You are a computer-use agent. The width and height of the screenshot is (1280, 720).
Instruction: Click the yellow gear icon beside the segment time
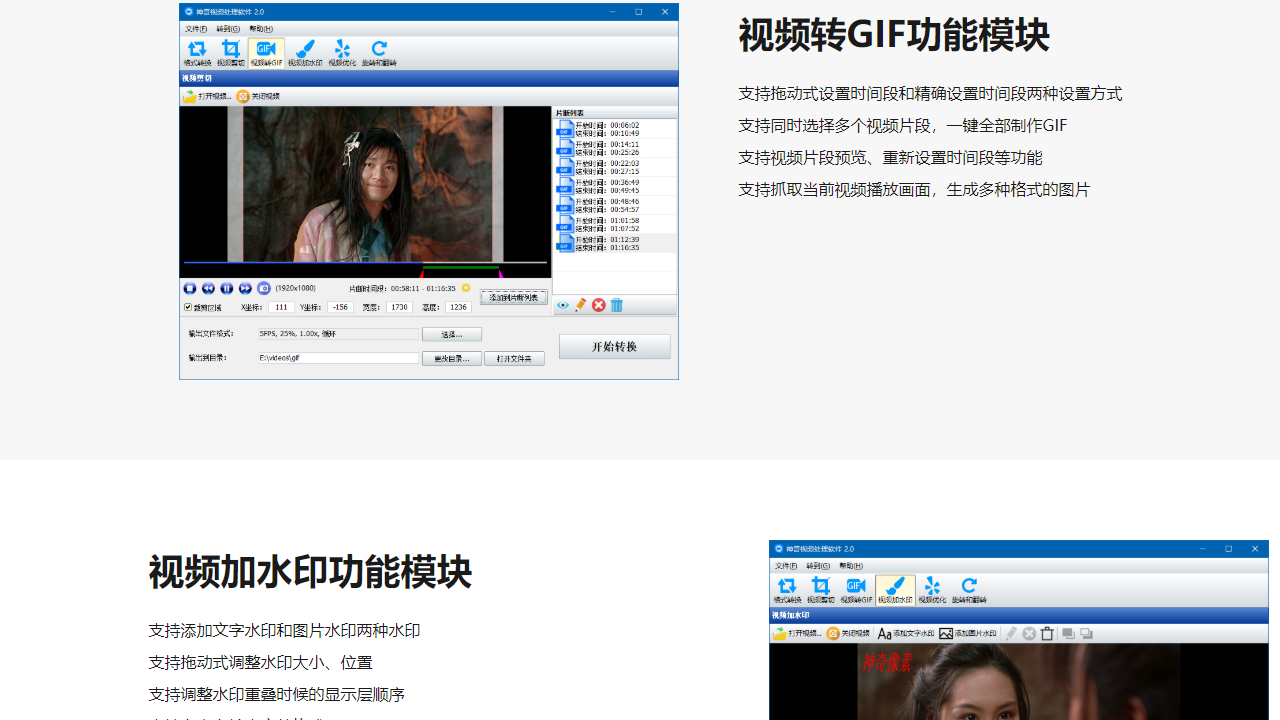[466, 288]
